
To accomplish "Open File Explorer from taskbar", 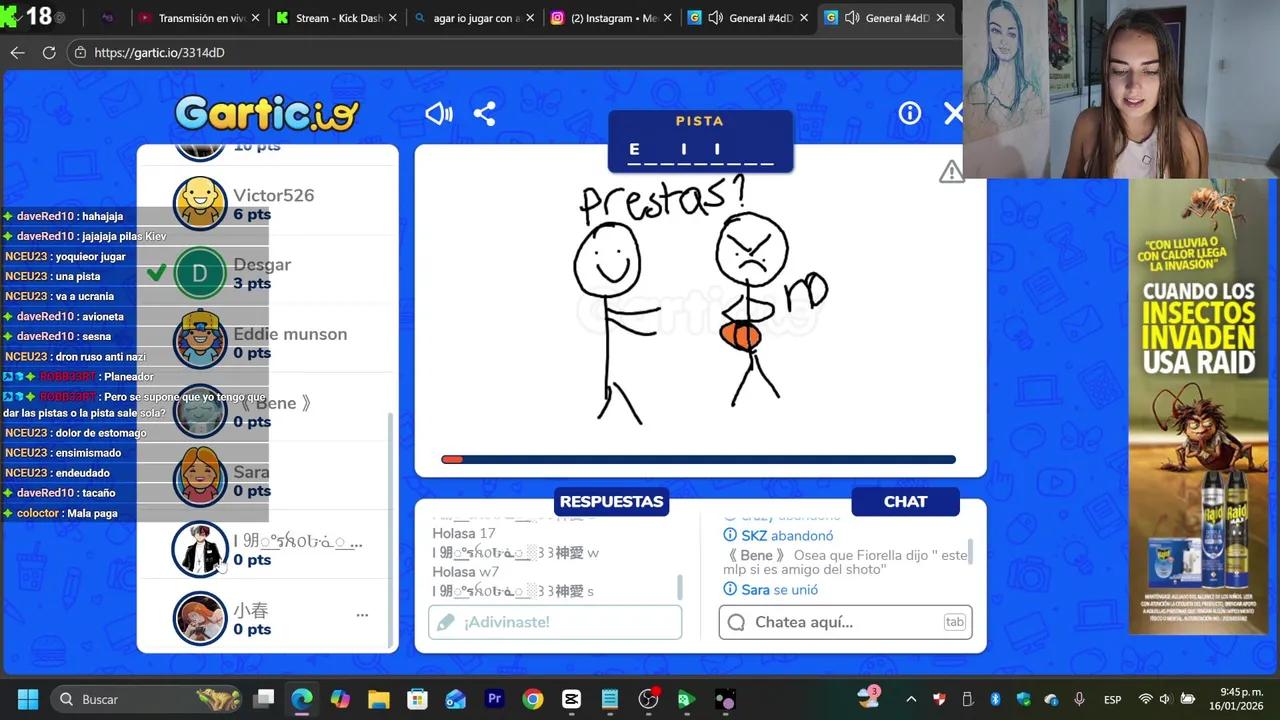I will [x=379, y=699].
